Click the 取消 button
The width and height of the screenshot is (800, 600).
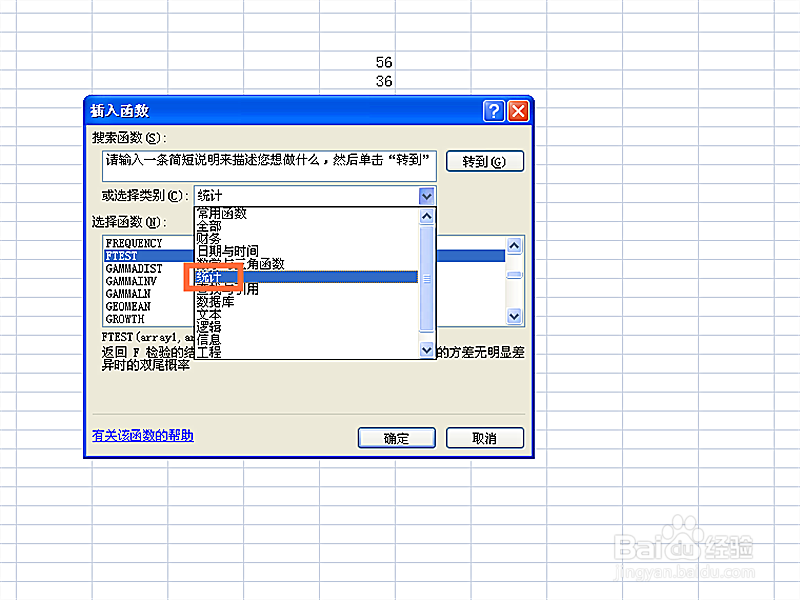[485, 438]
